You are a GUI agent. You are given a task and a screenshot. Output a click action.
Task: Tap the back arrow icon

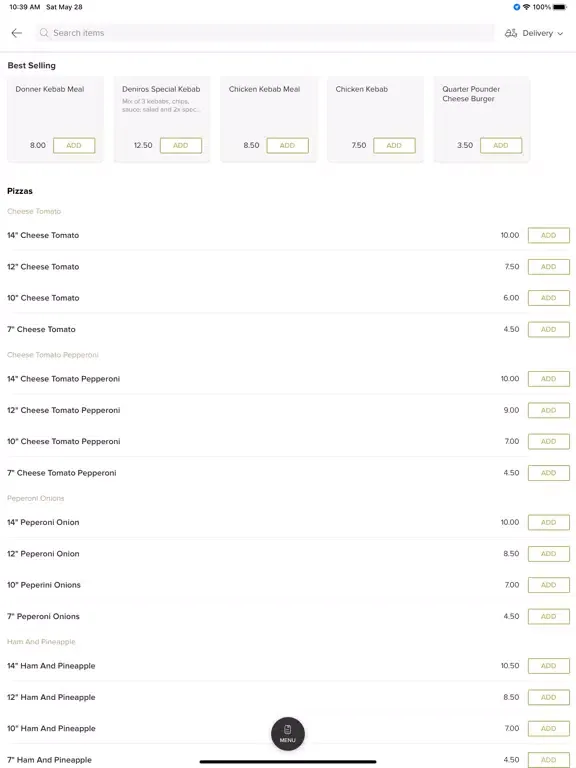(17, 33)
